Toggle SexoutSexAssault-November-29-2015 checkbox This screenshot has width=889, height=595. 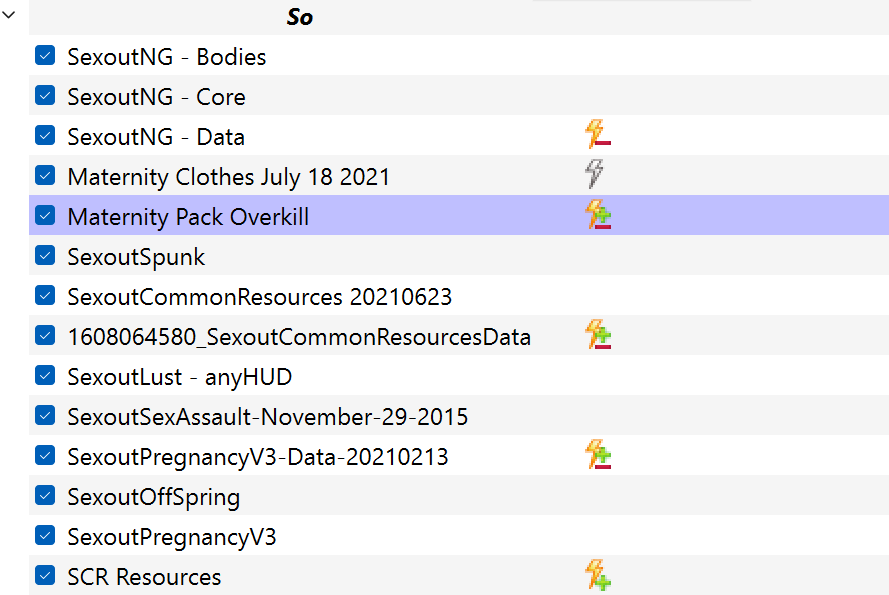44,415
